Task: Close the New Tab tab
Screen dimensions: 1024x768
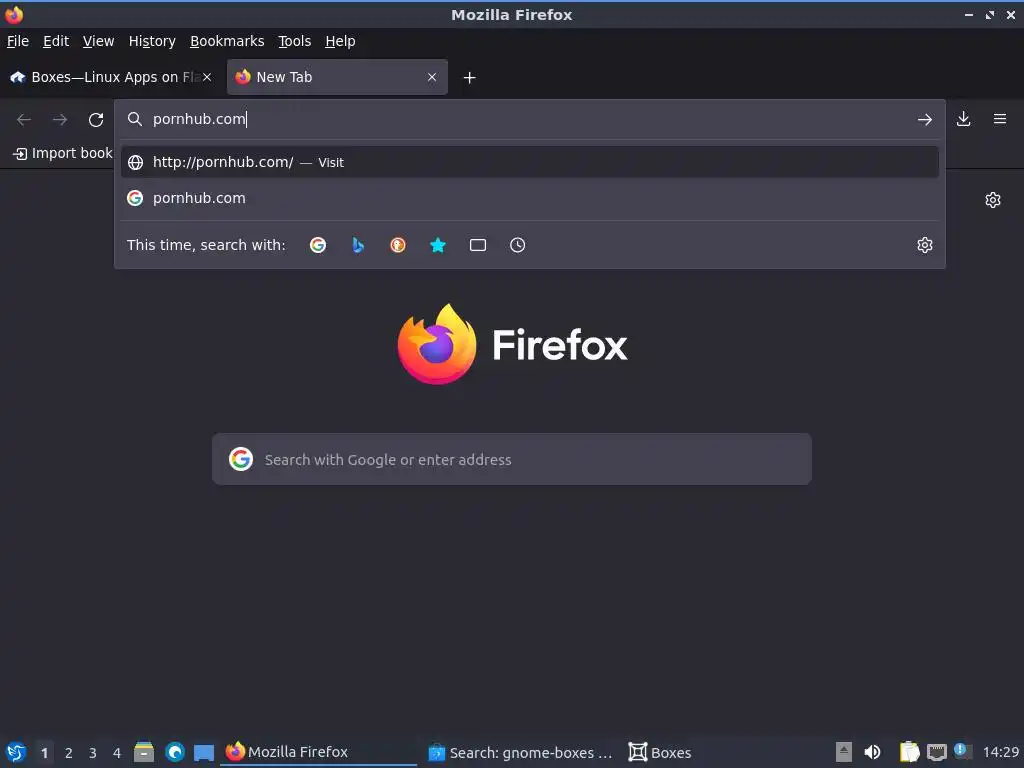Action: coord(432,77)
